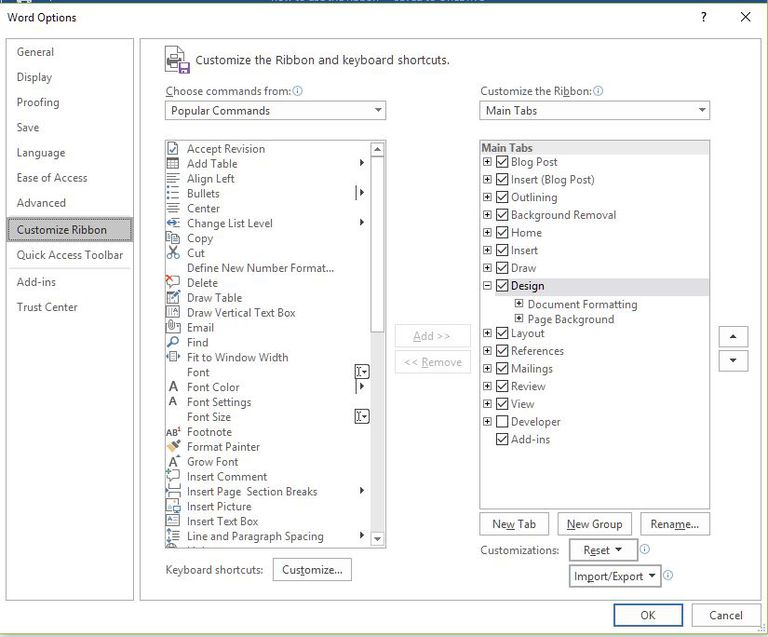
Task: Click the Copy command icon
Action: click(173, 238)
